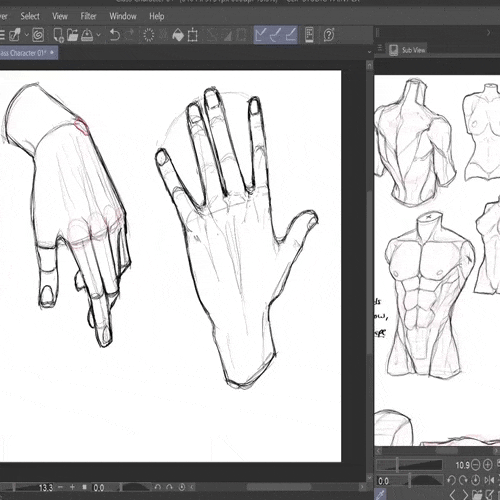Expand the Save options dropdown arrow
The width and height of the screenshot is (500, 500).
[x=98, y=35]
